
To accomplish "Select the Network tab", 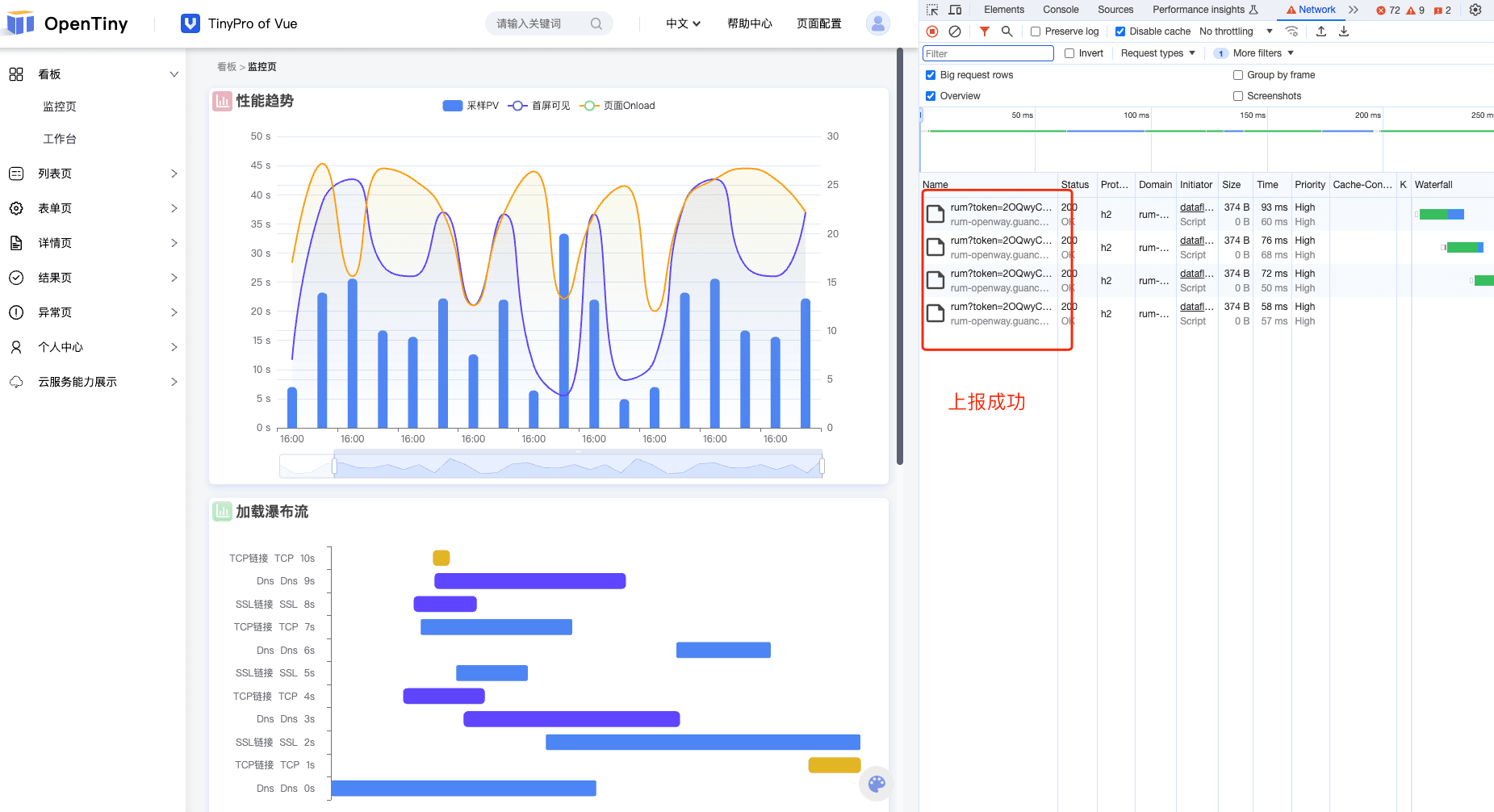I will (x=1311, y=10).
